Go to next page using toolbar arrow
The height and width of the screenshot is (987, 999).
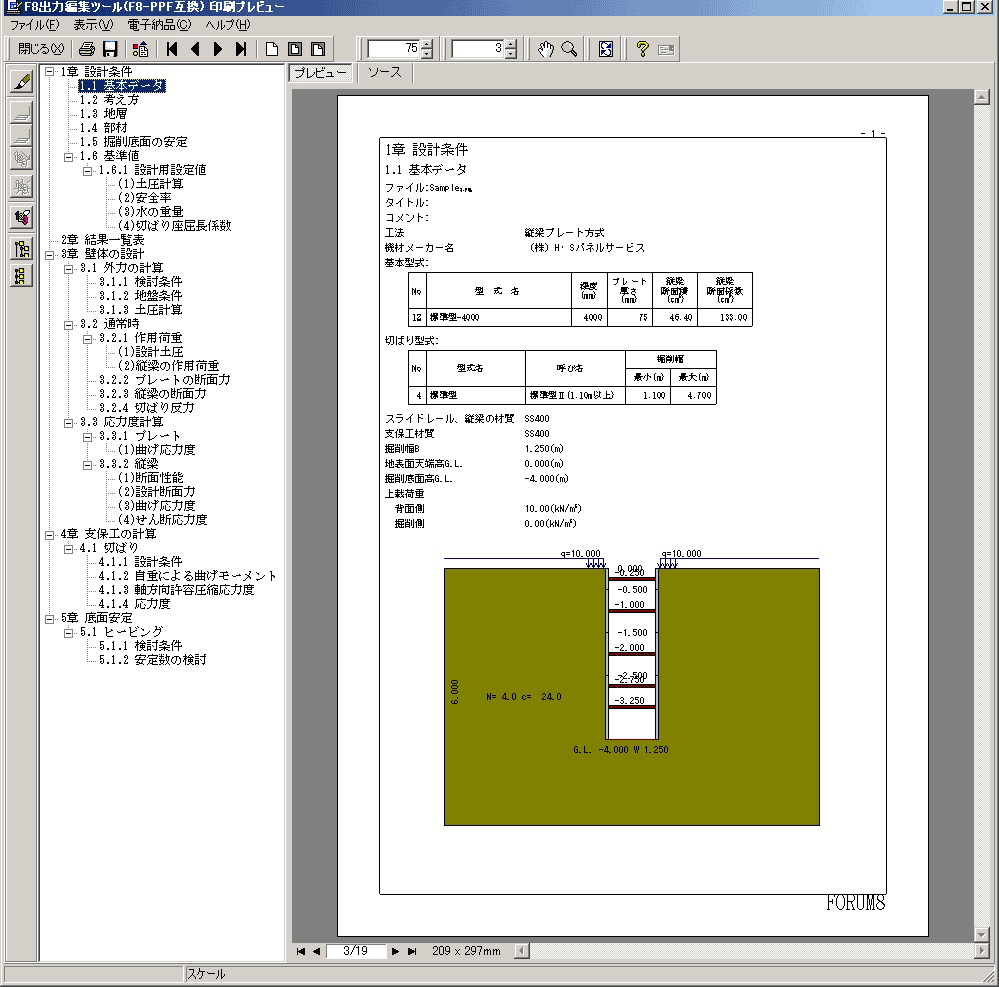[218, 49]
